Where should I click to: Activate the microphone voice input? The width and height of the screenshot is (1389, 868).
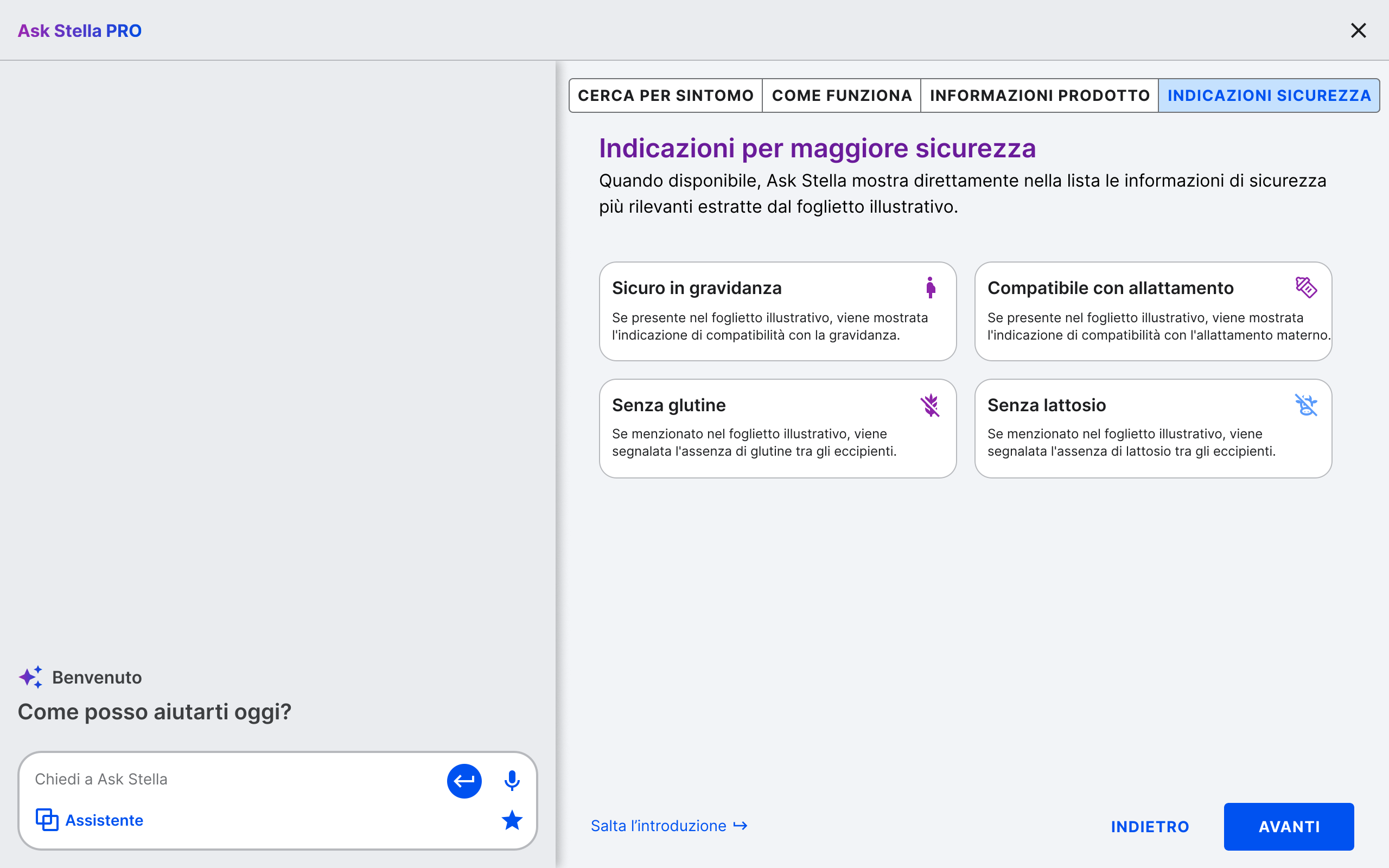pos(512,781)
